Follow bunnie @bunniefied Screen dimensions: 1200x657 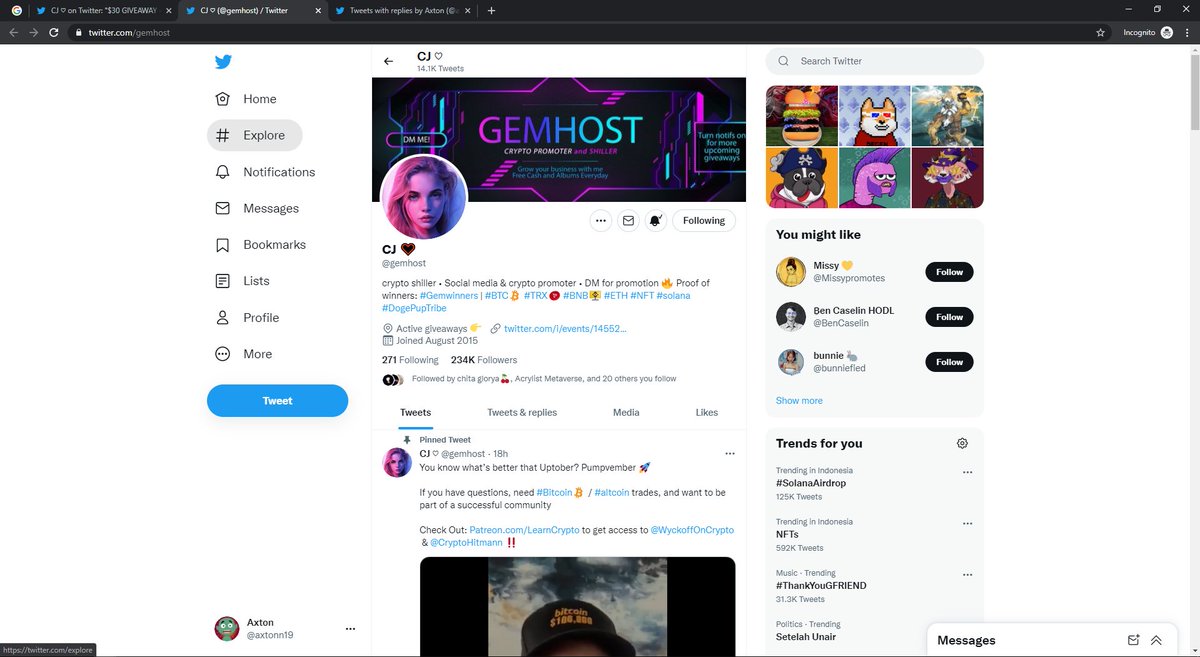(x=949, y=362)
